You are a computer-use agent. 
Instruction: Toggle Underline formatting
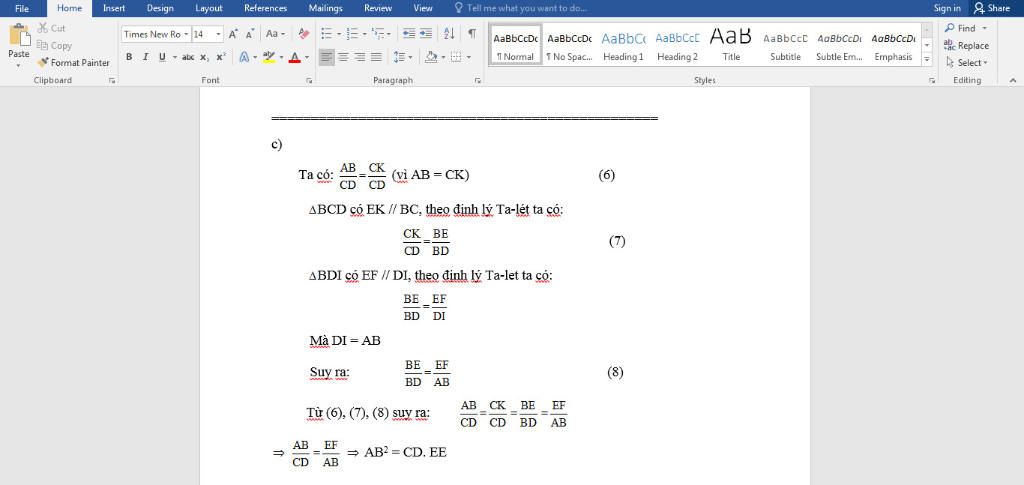coord(161,57)
